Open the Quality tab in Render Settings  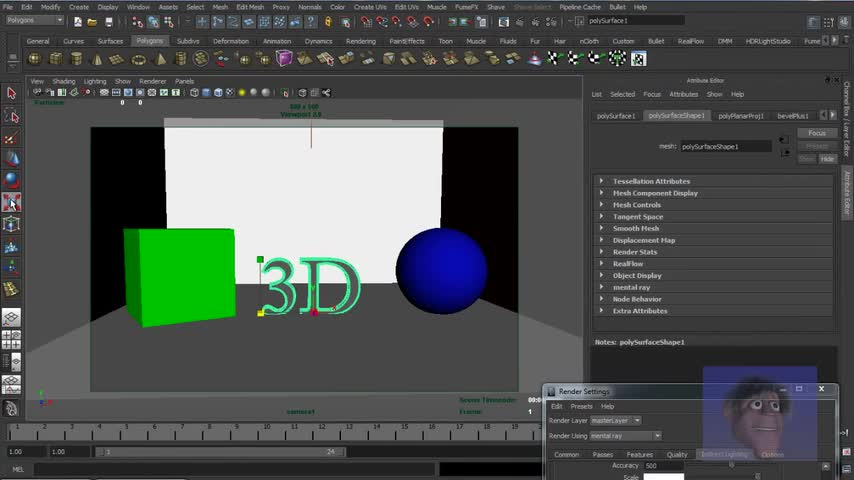tap(677, 454)
